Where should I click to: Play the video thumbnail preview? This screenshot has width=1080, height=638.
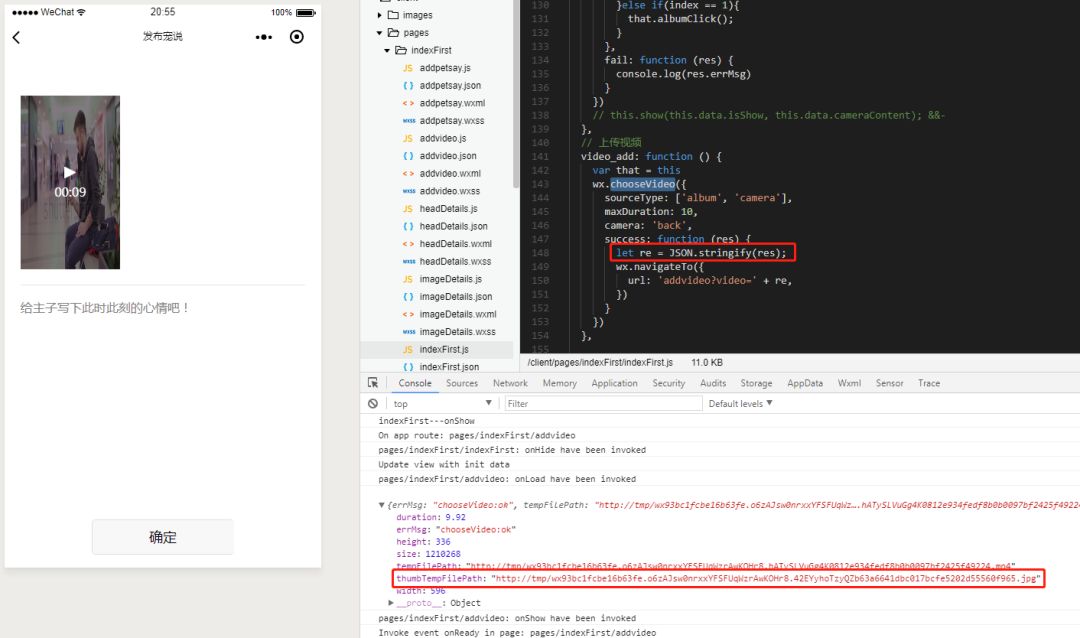point(70,182)
